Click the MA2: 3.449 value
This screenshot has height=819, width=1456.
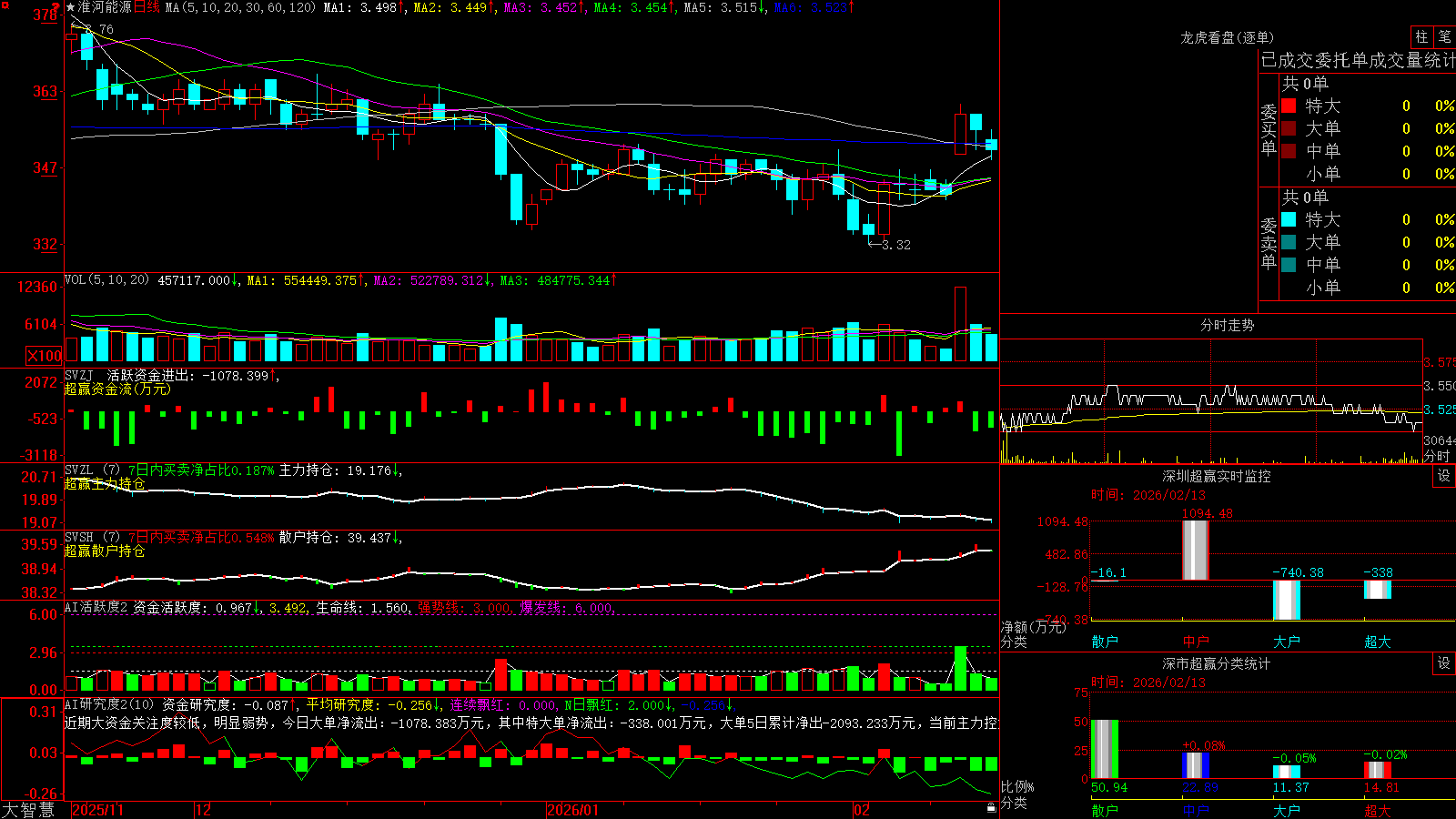(x=453, y=7)
